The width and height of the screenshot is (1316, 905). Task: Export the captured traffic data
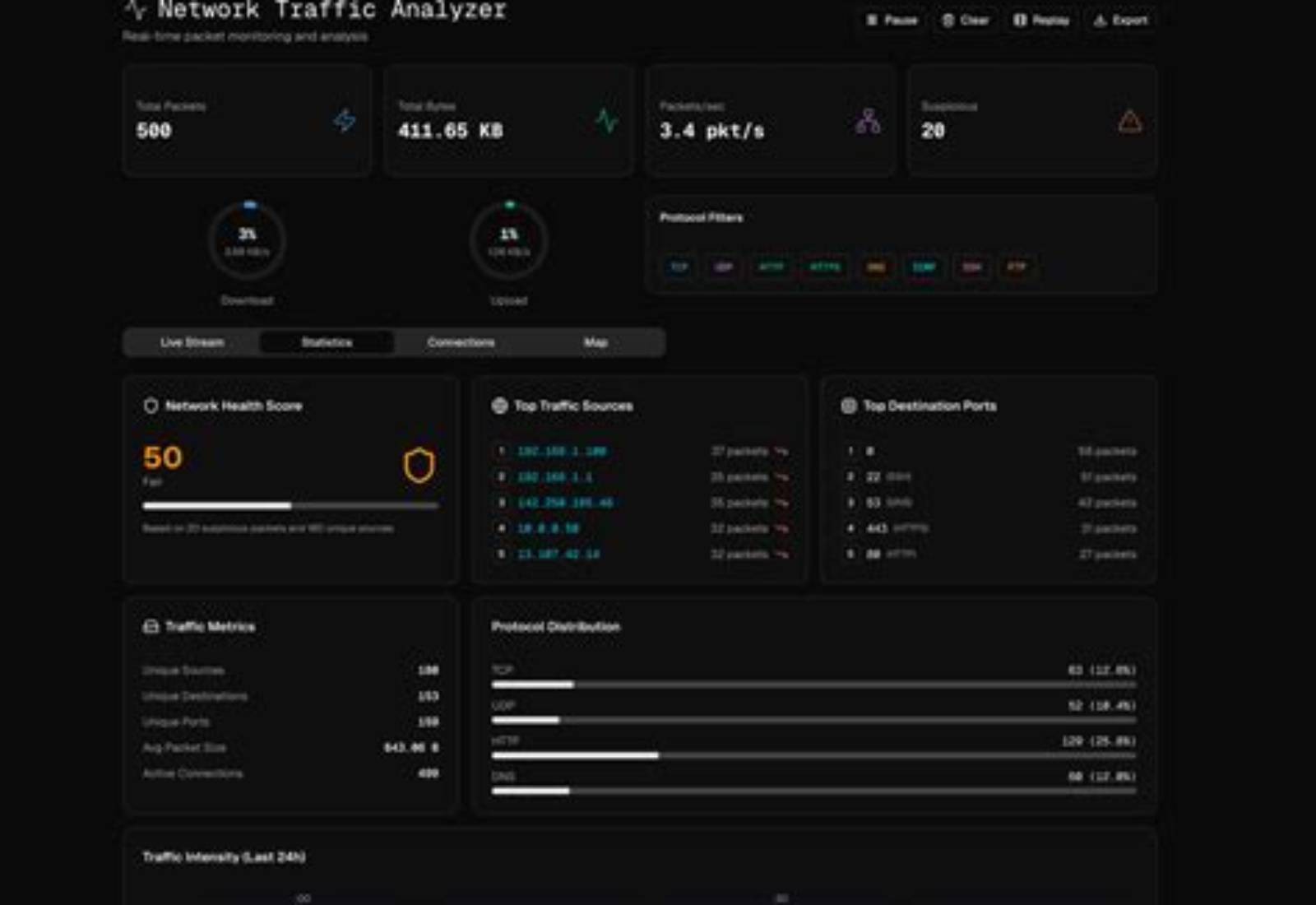point(1120,20)
